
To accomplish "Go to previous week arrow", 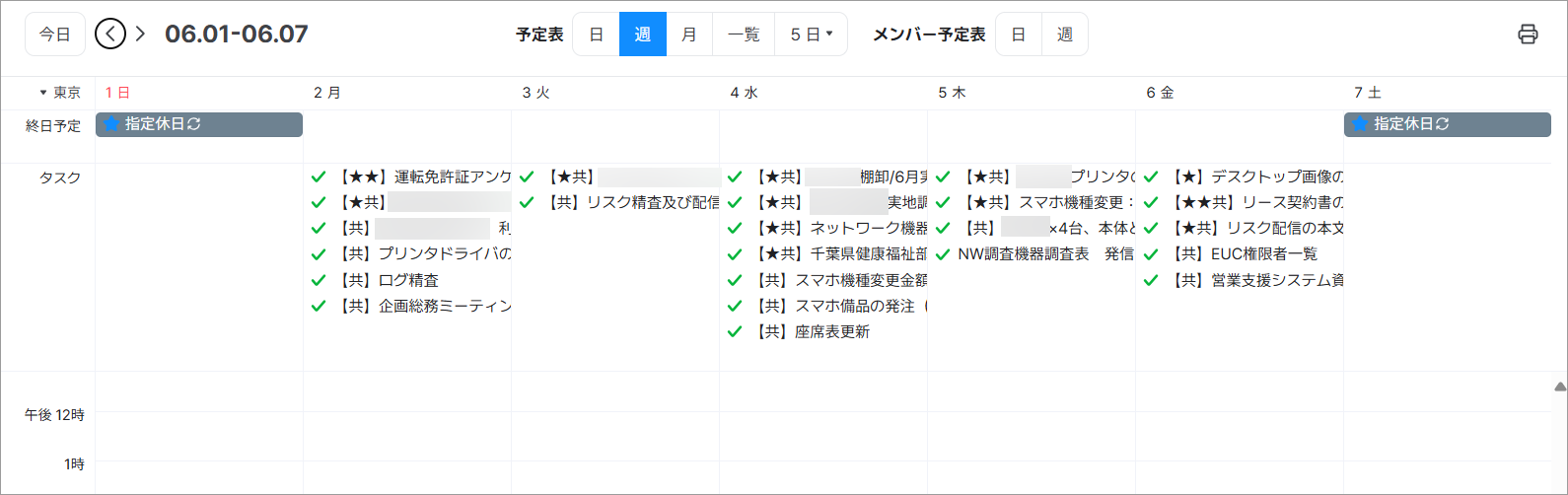I will 110,34.
